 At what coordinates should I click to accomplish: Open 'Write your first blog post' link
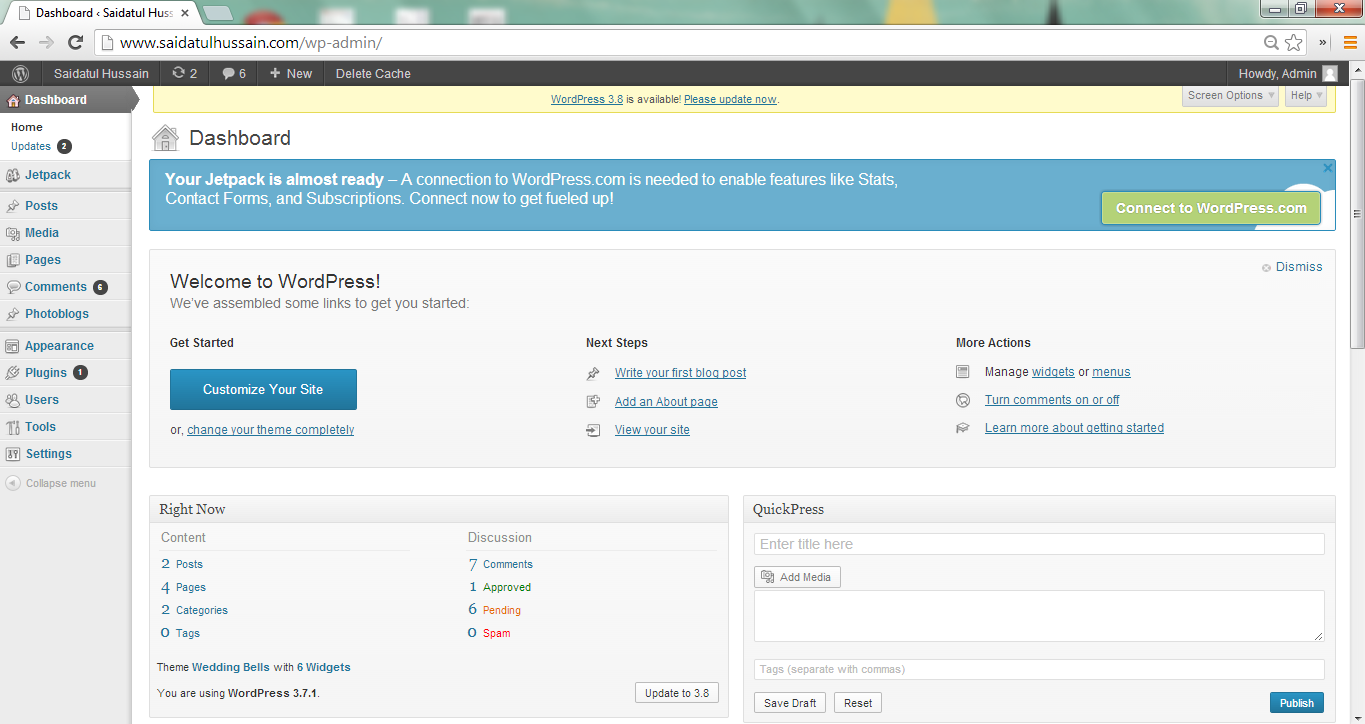click(680, 373)
